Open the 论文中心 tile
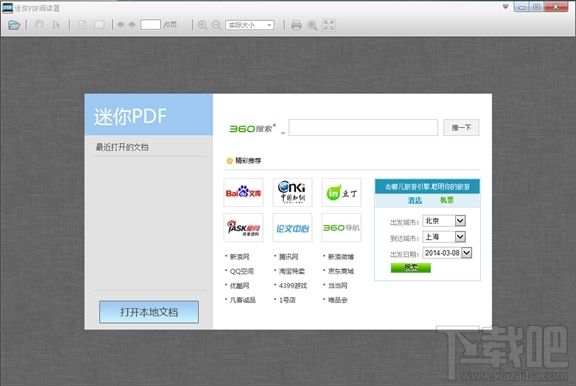 (x=292, y=228)
